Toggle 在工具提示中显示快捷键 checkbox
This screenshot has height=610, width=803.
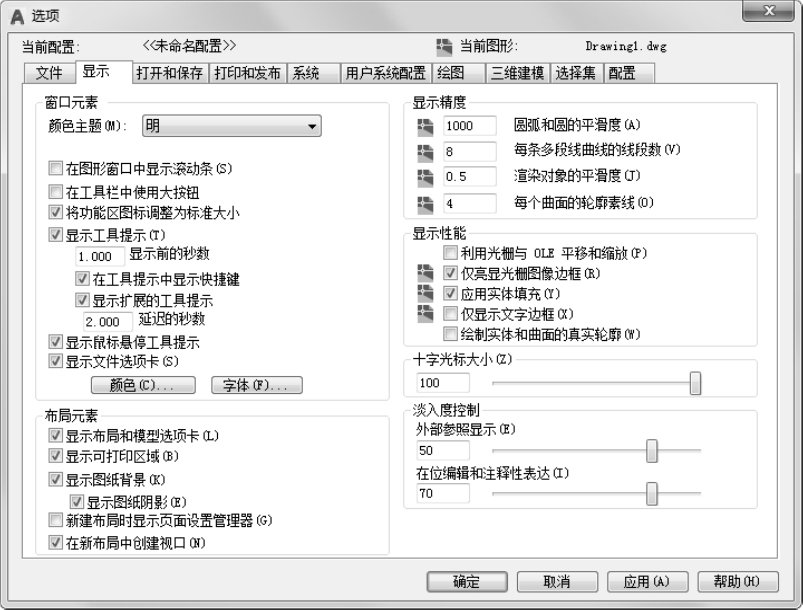[82, 279]
